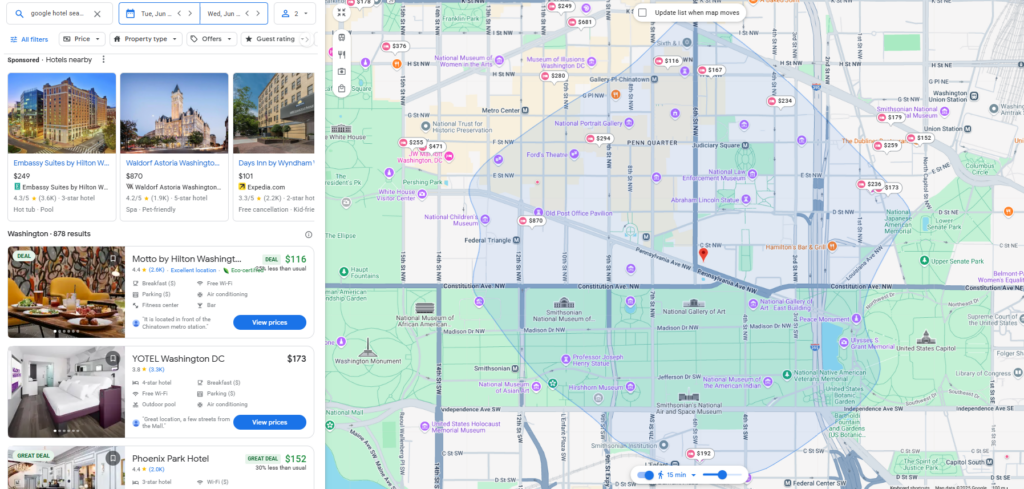This screenshot has width=1024, height=489.
Task: Open the guest count dropdown
Action: click(x=295, y=14)
